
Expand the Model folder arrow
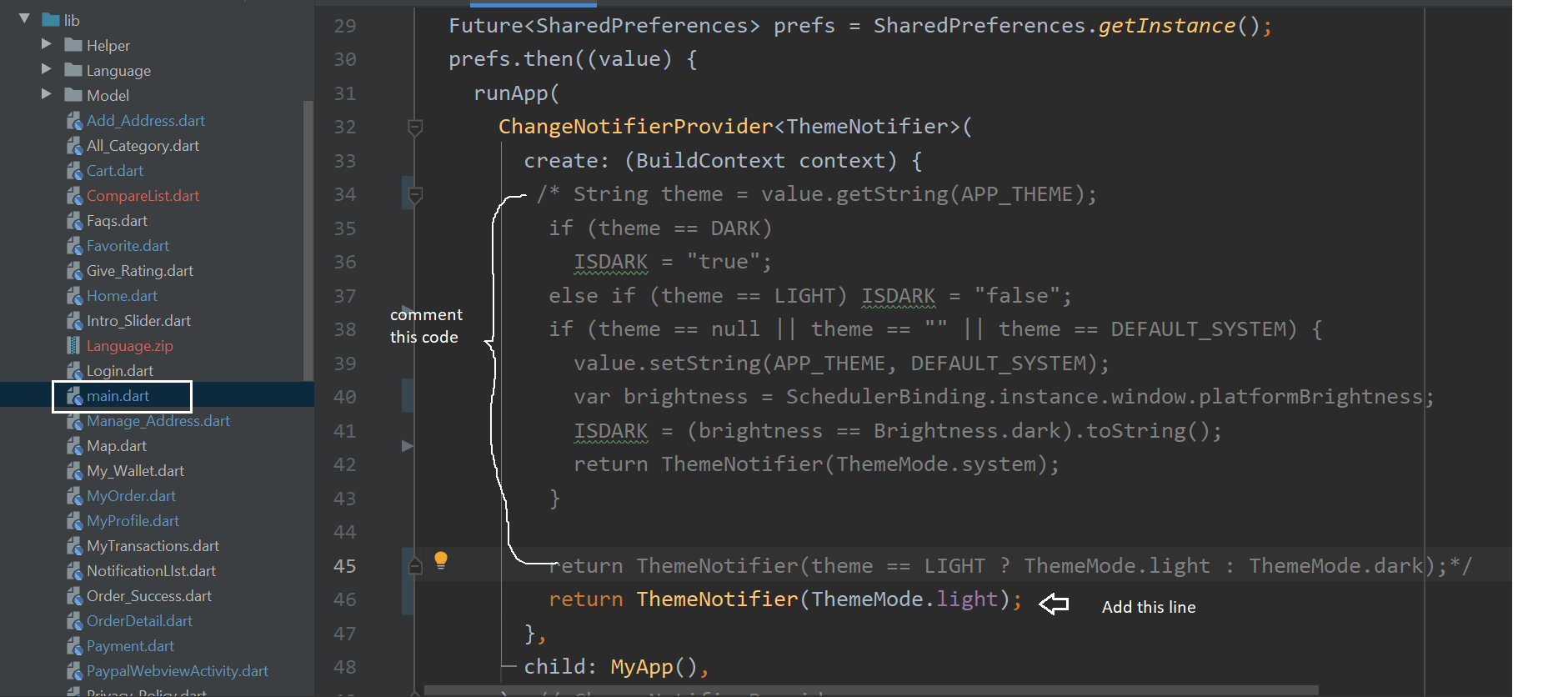click(47, 94)
